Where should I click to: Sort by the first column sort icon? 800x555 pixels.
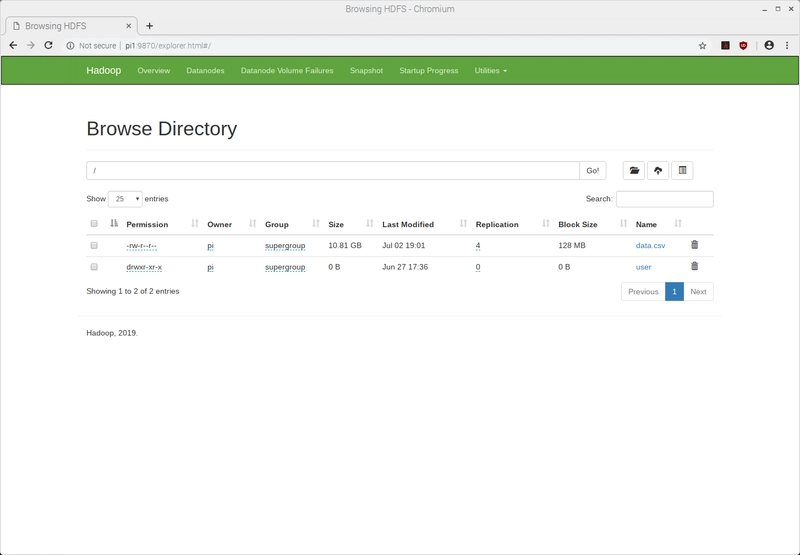click(114, 223)
